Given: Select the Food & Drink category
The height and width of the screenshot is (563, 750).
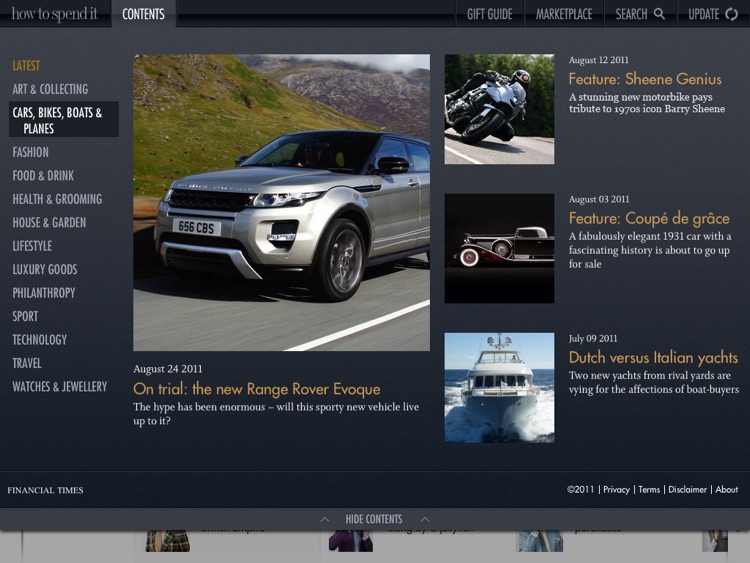Looking at the screenshot, I should tap(43, 176).
